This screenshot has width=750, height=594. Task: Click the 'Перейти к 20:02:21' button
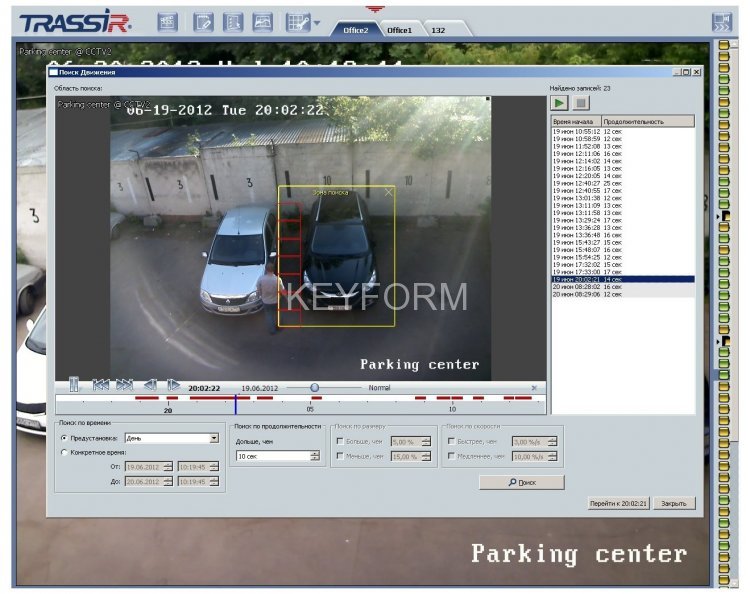click(x=618, y=504)
